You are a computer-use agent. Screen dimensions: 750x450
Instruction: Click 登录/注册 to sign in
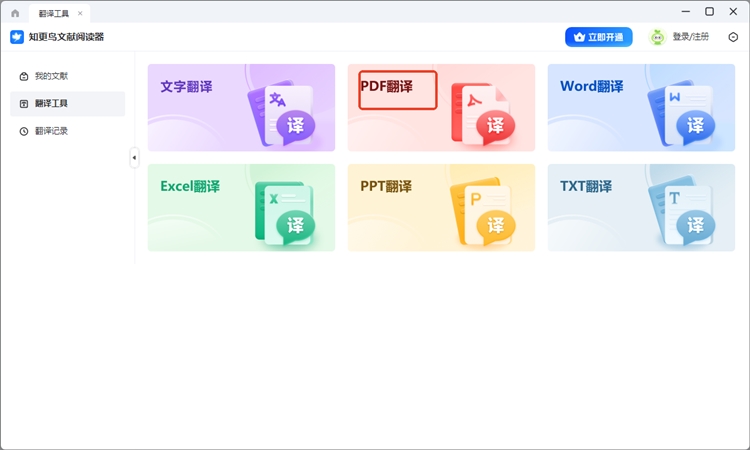tap(691, 37)
